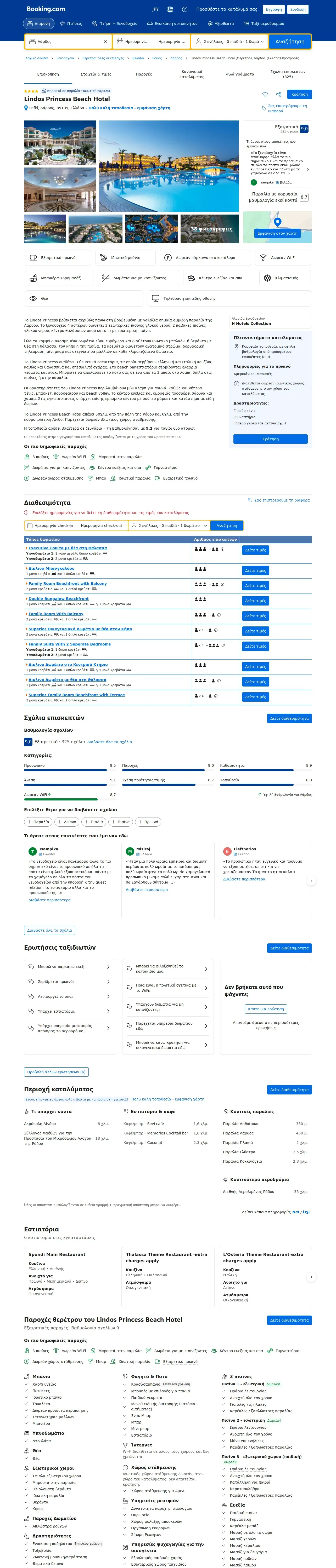Open the +38 φωτογραφίες photo thumbnail
This screenshot has width=336, height=1568.
210,229
